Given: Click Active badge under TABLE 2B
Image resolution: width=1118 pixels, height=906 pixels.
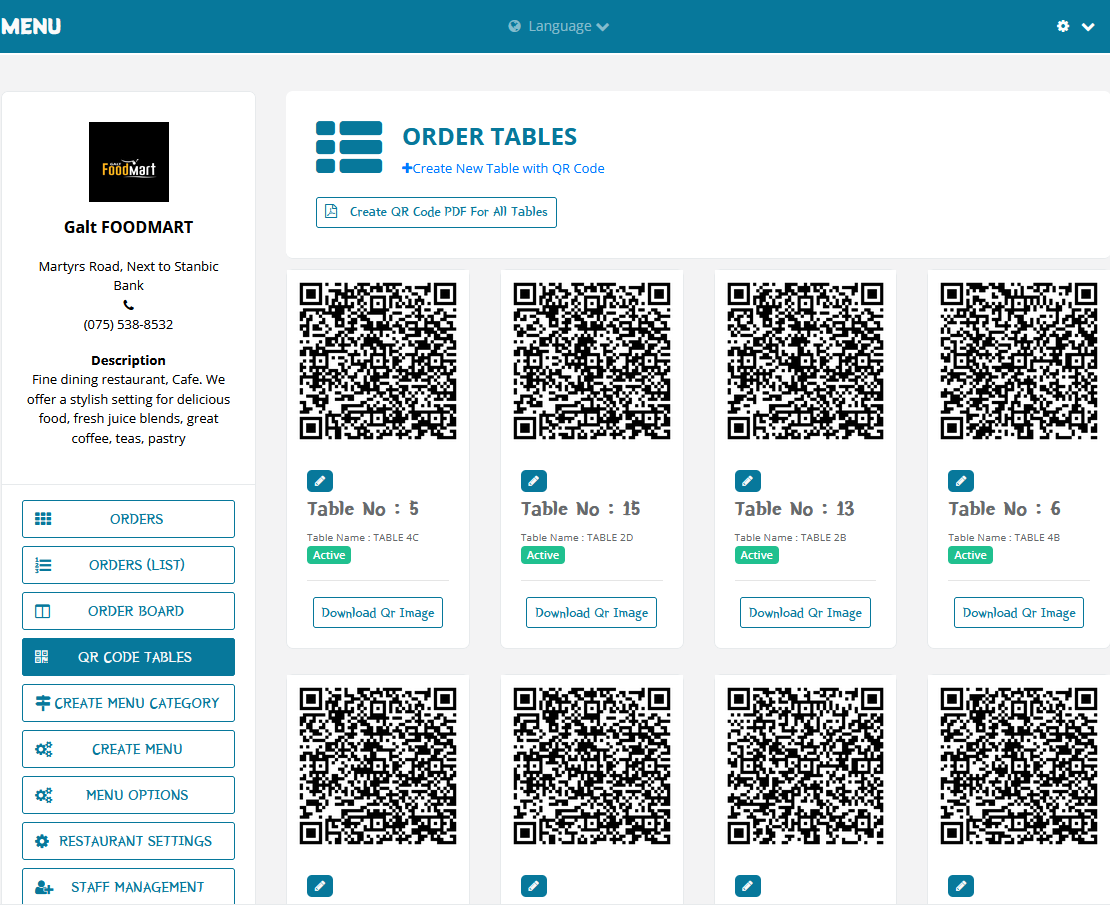Looking at the screenshot, I should pos(757,555).
